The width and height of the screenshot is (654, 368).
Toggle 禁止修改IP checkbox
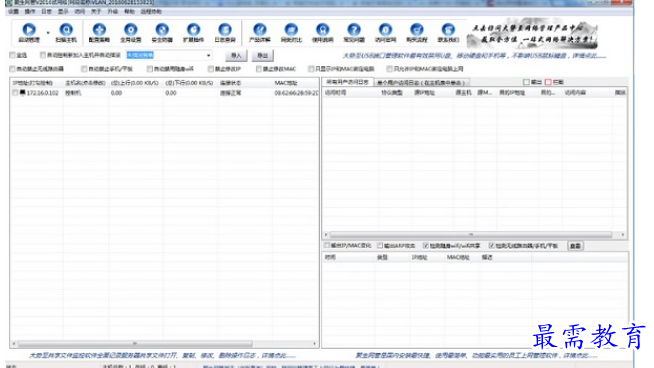pos(211,69)
